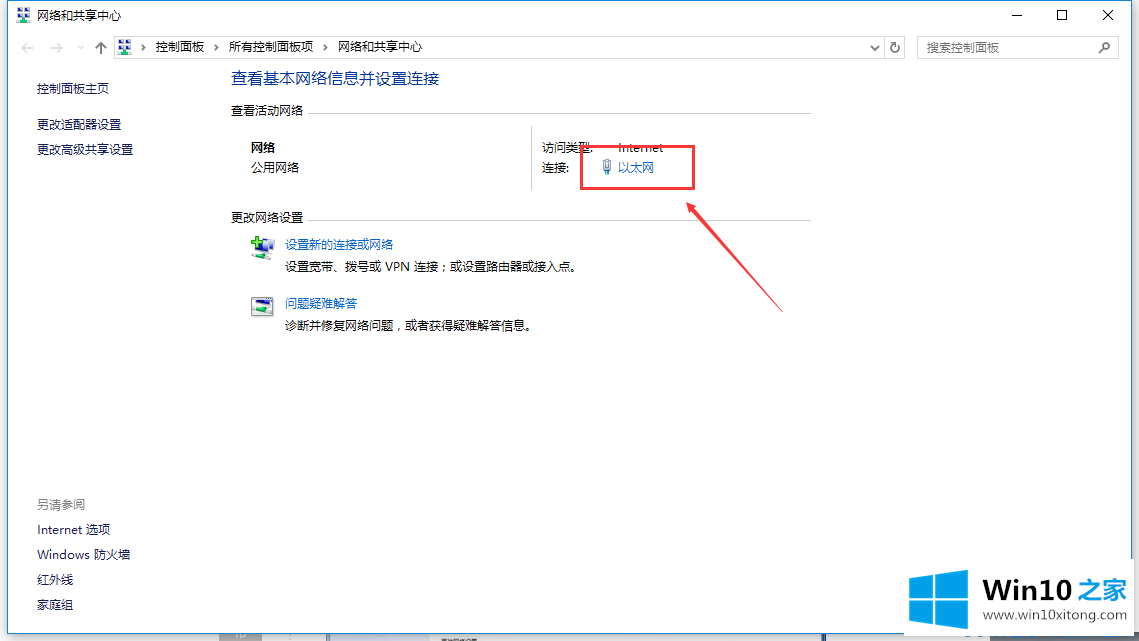Expand chevron after 所有控制面板项 breadcrumb
Image resolution: width=1139 pixels, height=641 pixels.
click(x=325, y=47)
